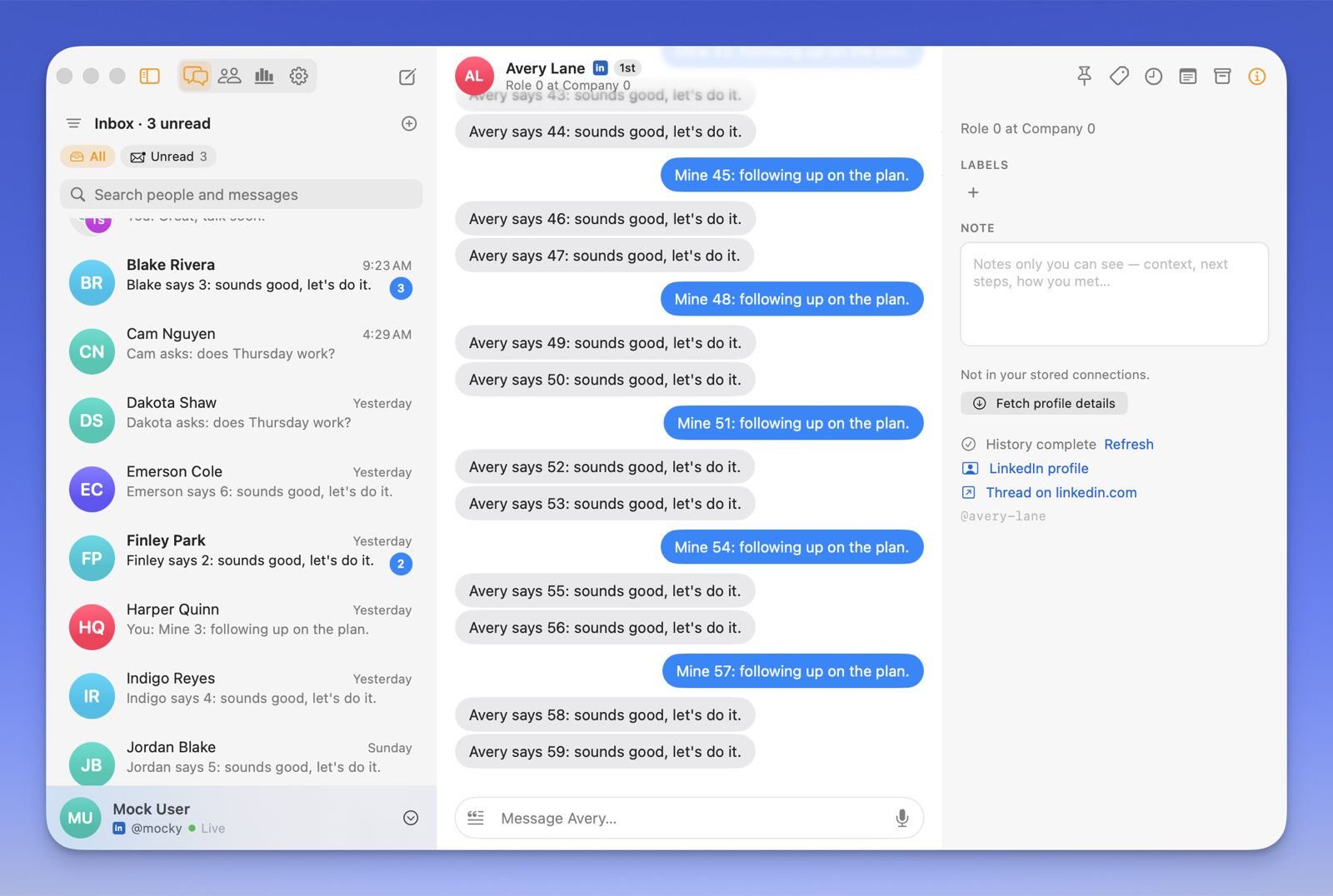Pin the Avery Lane conversation
1333x896 pixels.
pyautogui.click(x=1084, y=77)
